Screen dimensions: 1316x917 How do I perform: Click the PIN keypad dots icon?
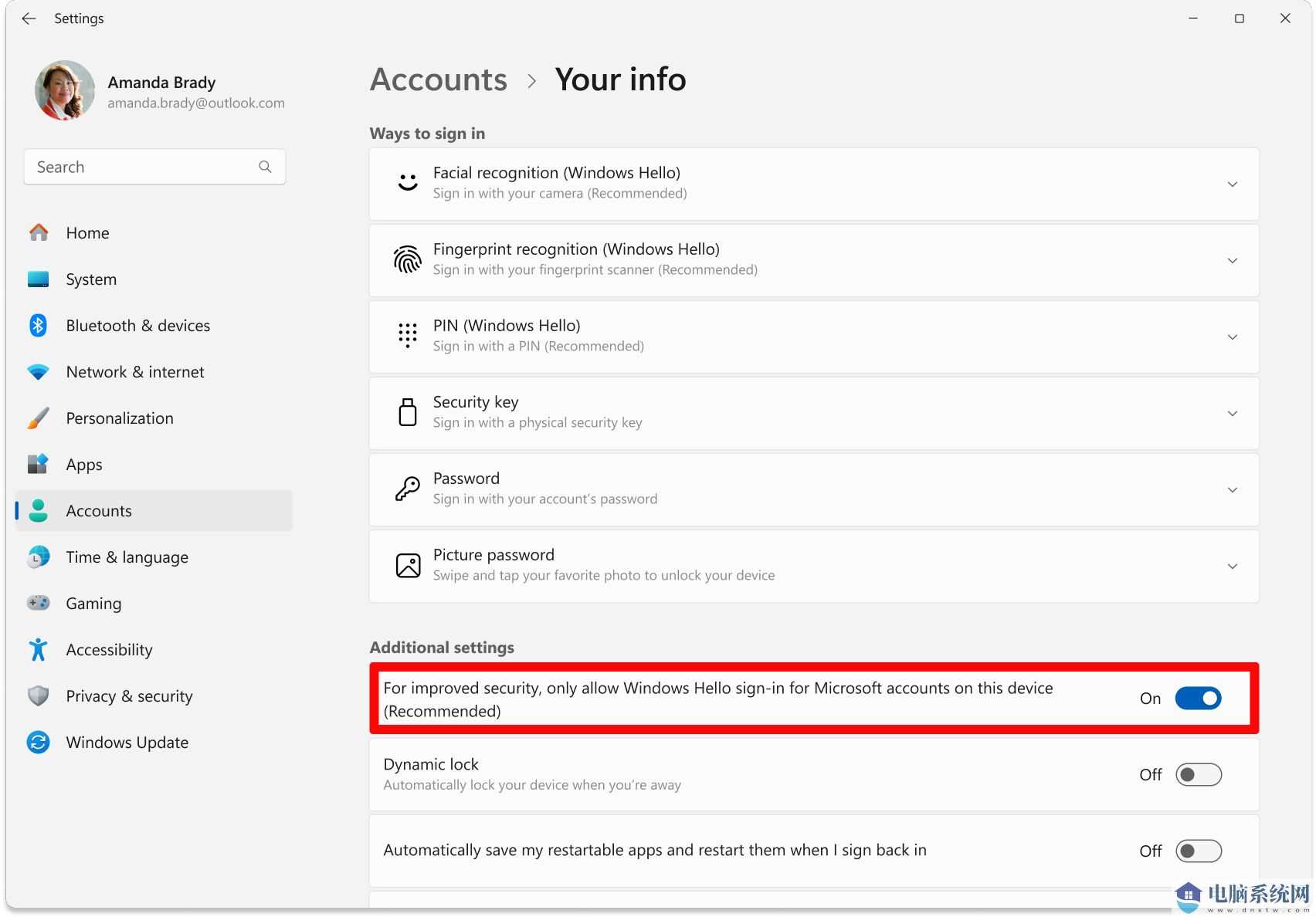point(408,336)
